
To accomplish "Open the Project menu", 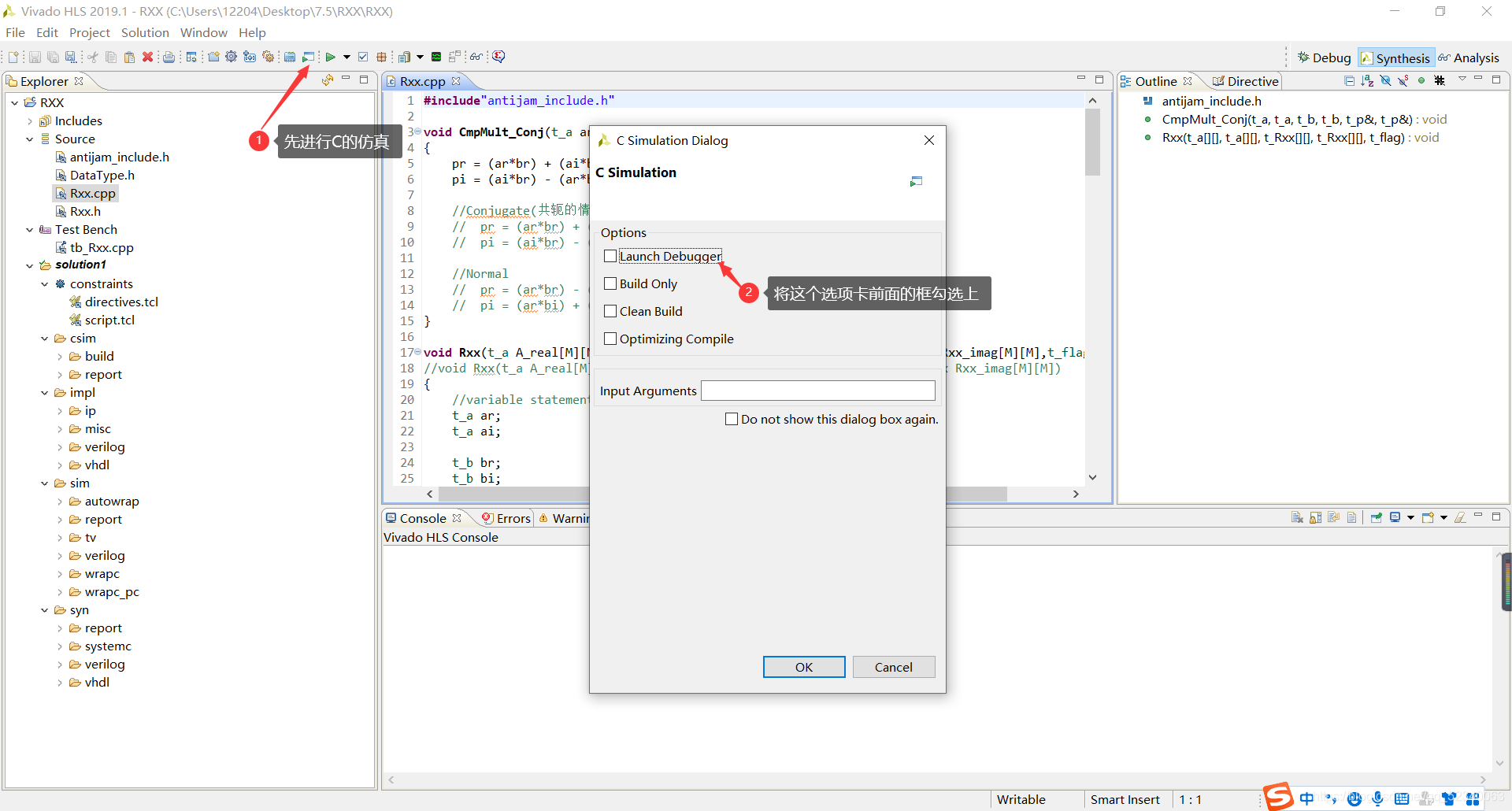I will tap(90, 32).
